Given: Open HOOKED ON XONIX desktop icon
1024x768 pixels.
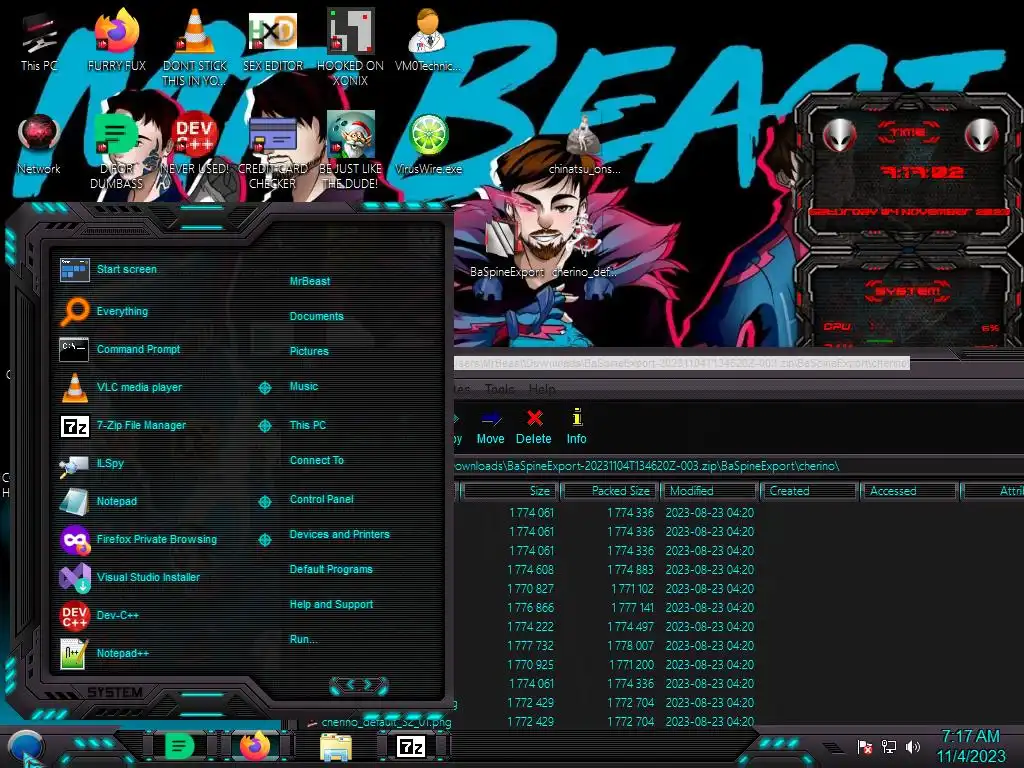Looking at the screenshot, I should tap(350, 47).
